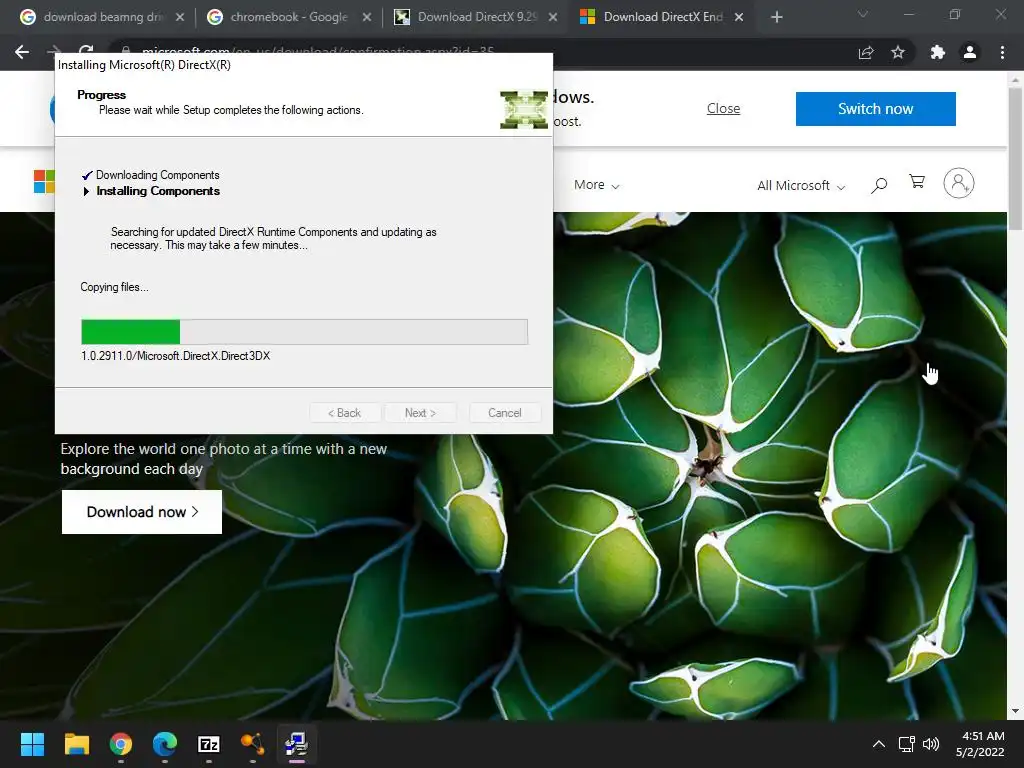Open the Chrome three-dot menu
The height and width of the screenshot is (768, 1024).
click(x=1002, y=52)
